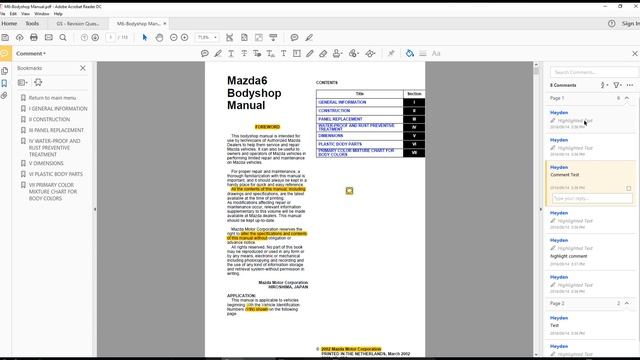Zoom in with the plus icon

click(x=184, y=38)
